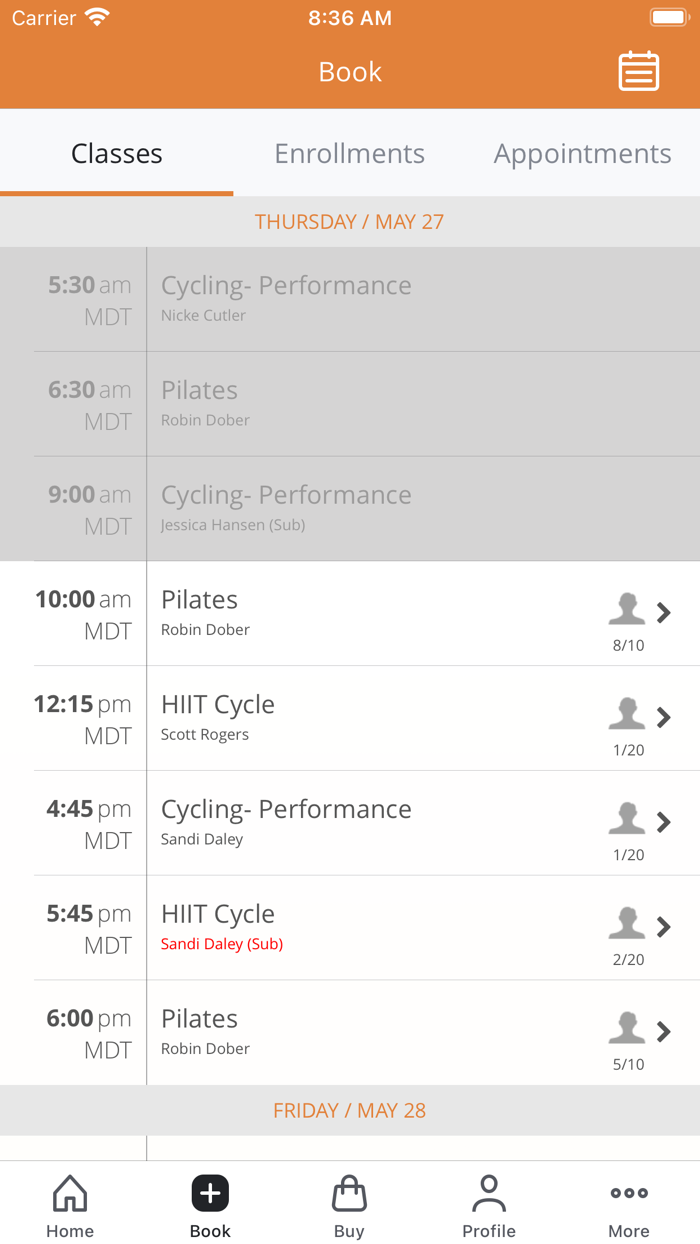Viewport: 700px width, 1244px height.
Task: Tap the Home icon in bottom bar
Action: (70, 1193)
